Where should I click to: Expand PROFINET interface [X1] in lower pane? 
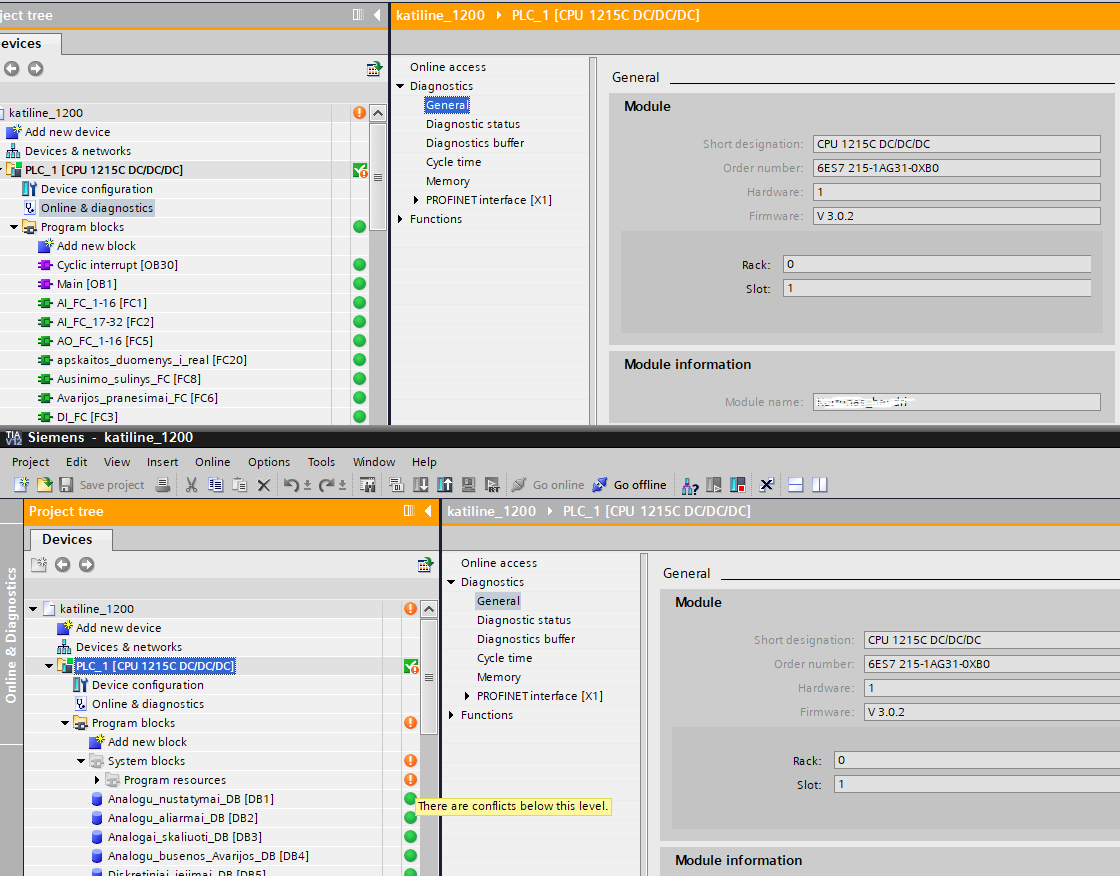coord(467,696)
